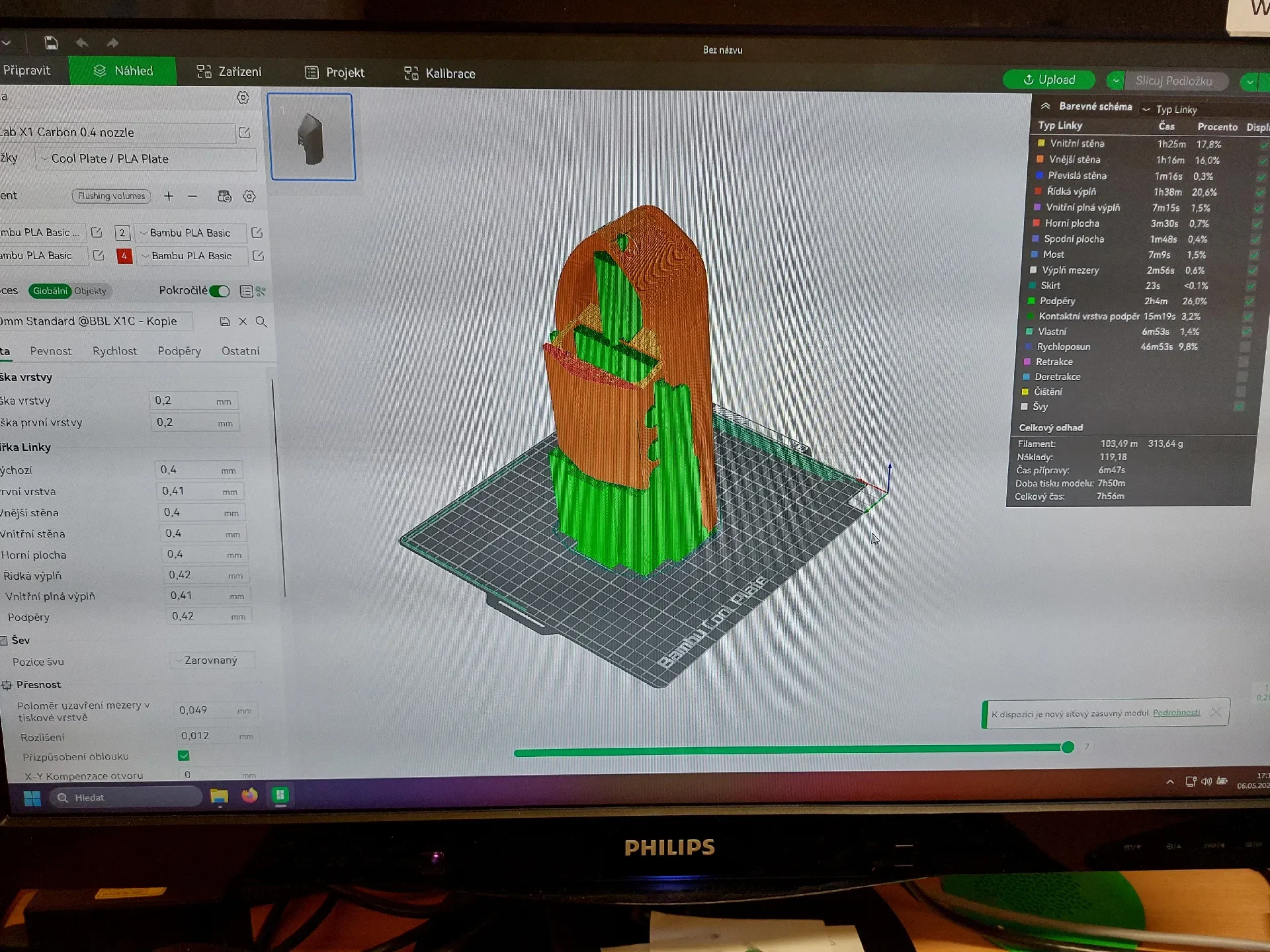Switch to the Projekt tab
Image resolution: width=1270 pixels, height=952 pixels.
click(335, 73)
